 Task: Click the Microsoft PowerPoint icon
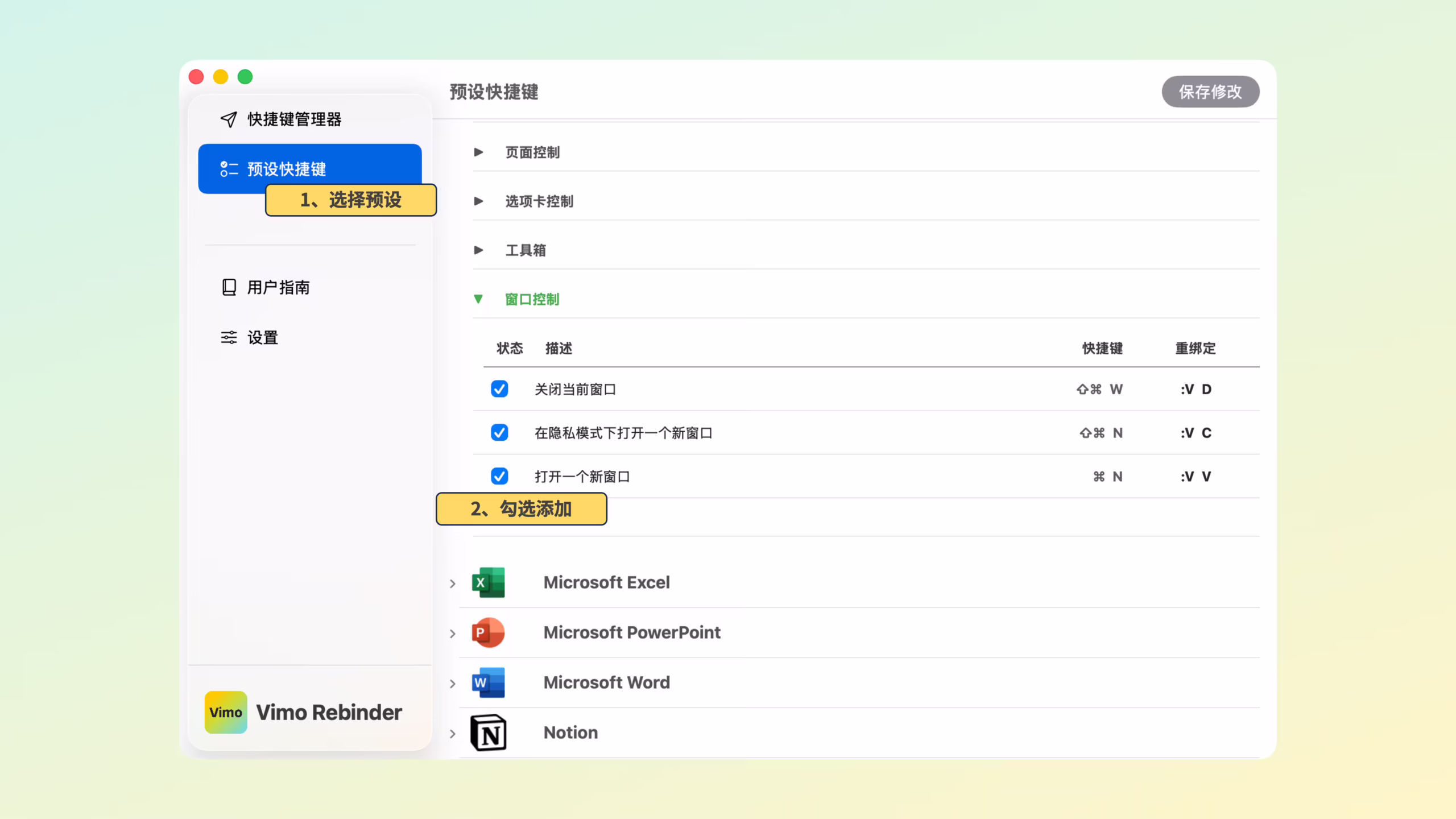tap(487, 632)
